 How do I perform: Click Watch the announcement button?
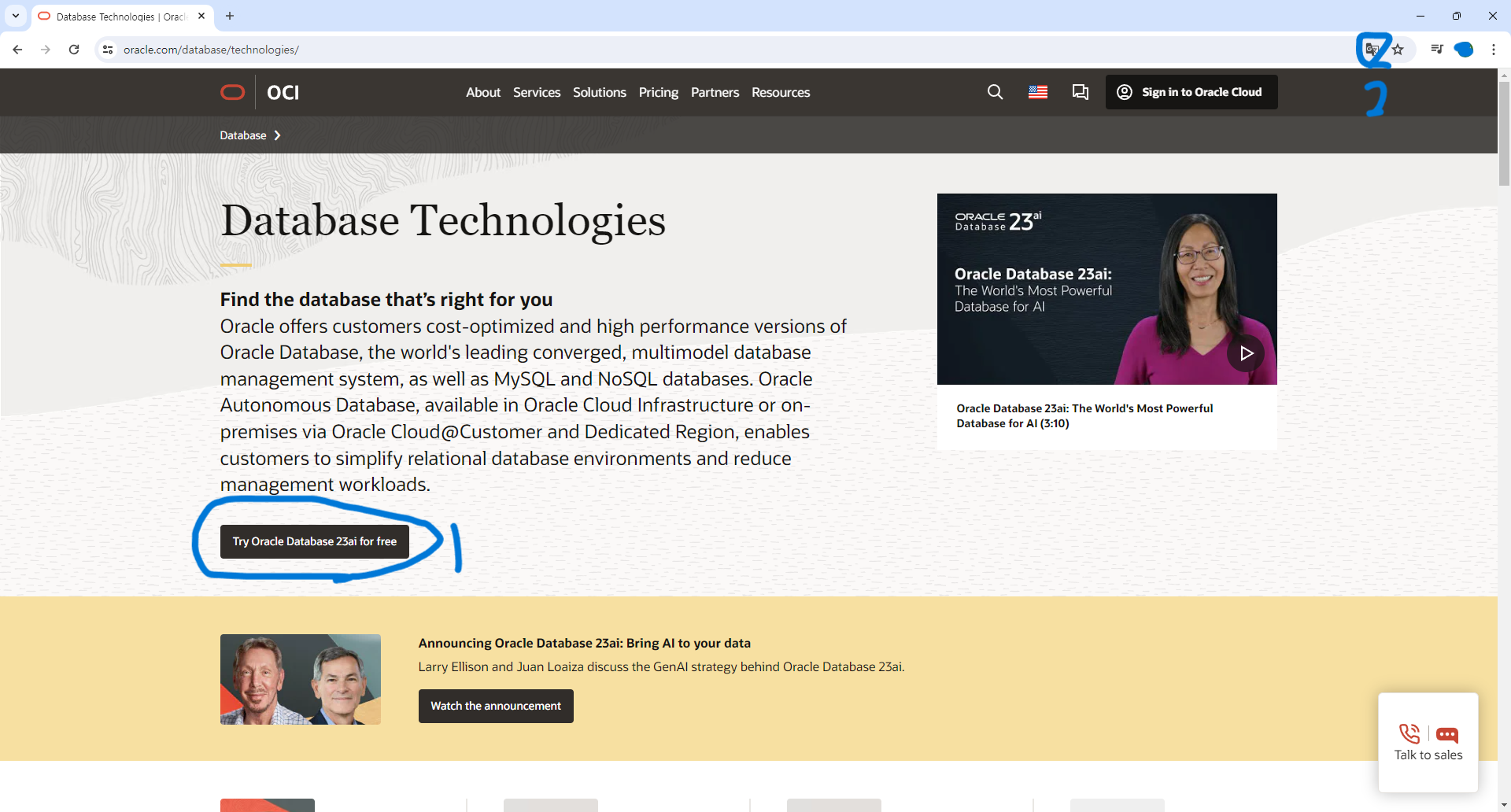point(496,706)
